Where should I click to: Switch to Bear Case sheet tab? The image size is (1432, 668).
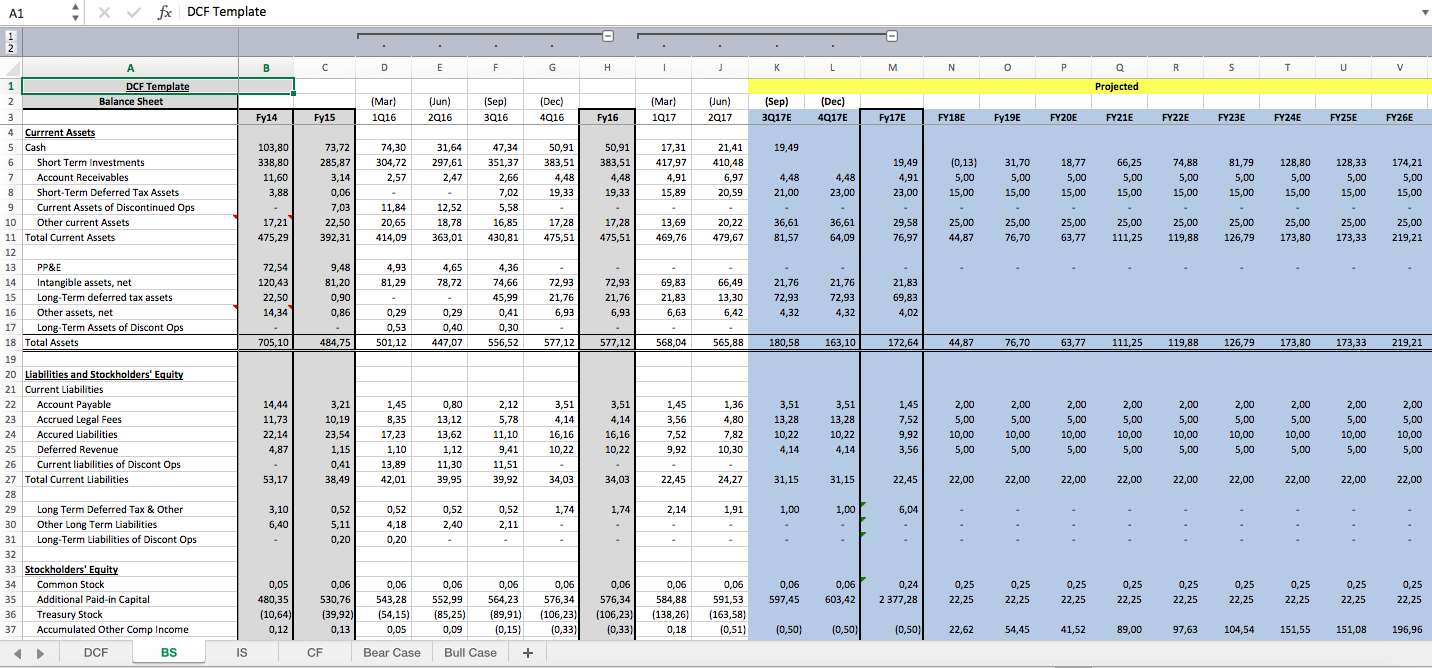click(x=392, y=653)
